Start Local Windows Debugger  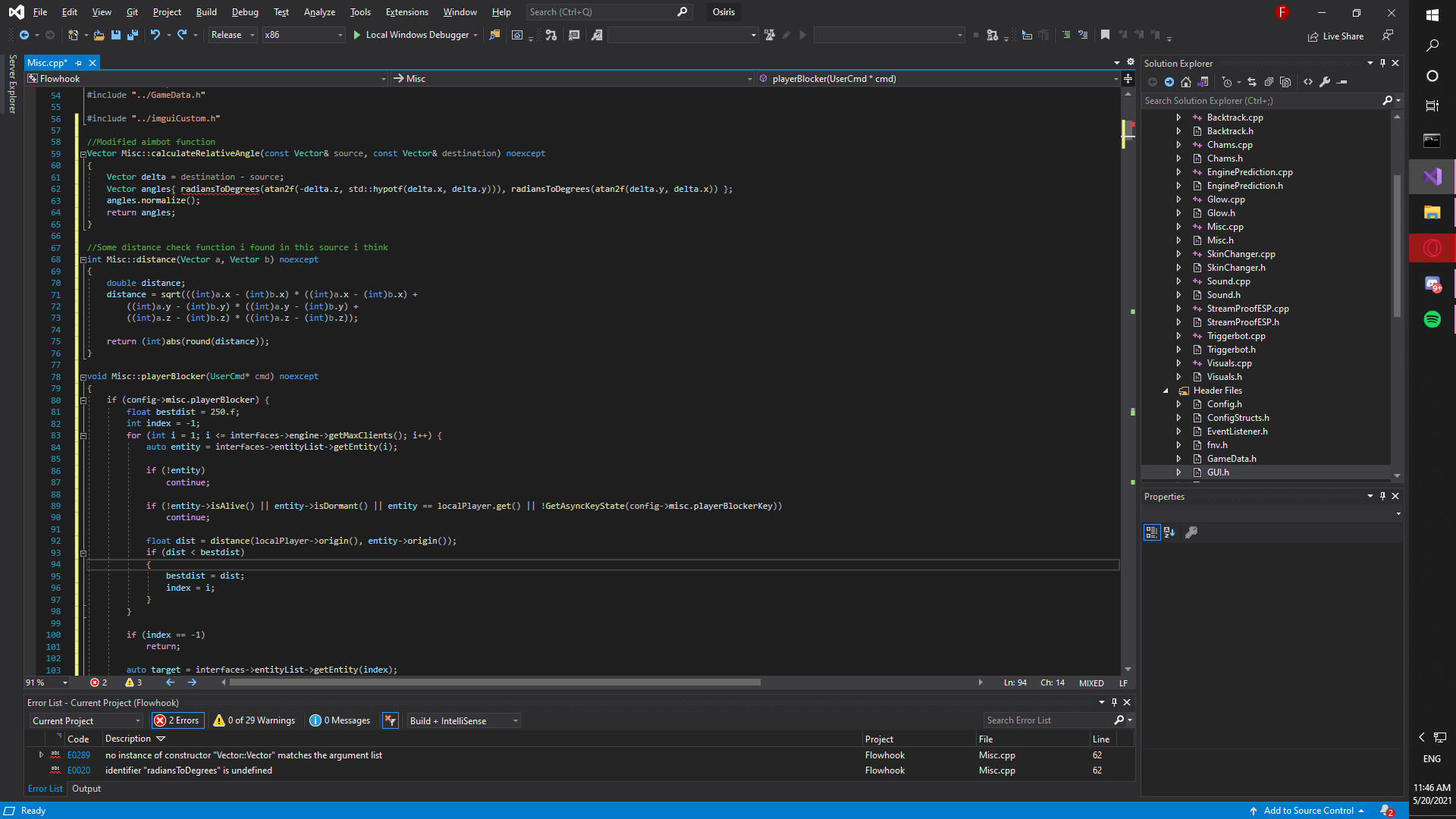pos(416,35)
